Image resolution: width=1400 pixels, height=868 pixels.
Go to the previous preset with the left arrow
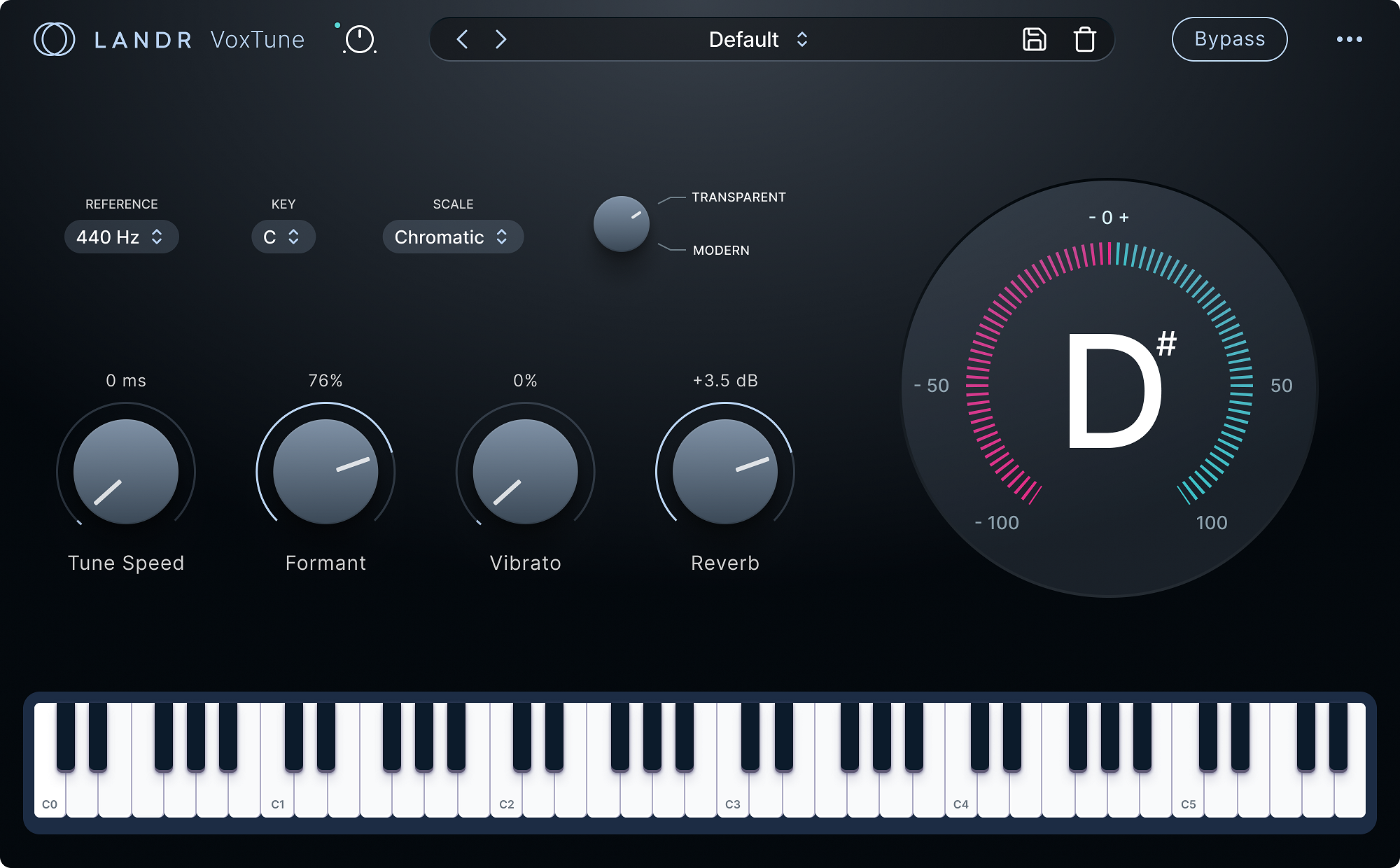click(x=462, y=40)
